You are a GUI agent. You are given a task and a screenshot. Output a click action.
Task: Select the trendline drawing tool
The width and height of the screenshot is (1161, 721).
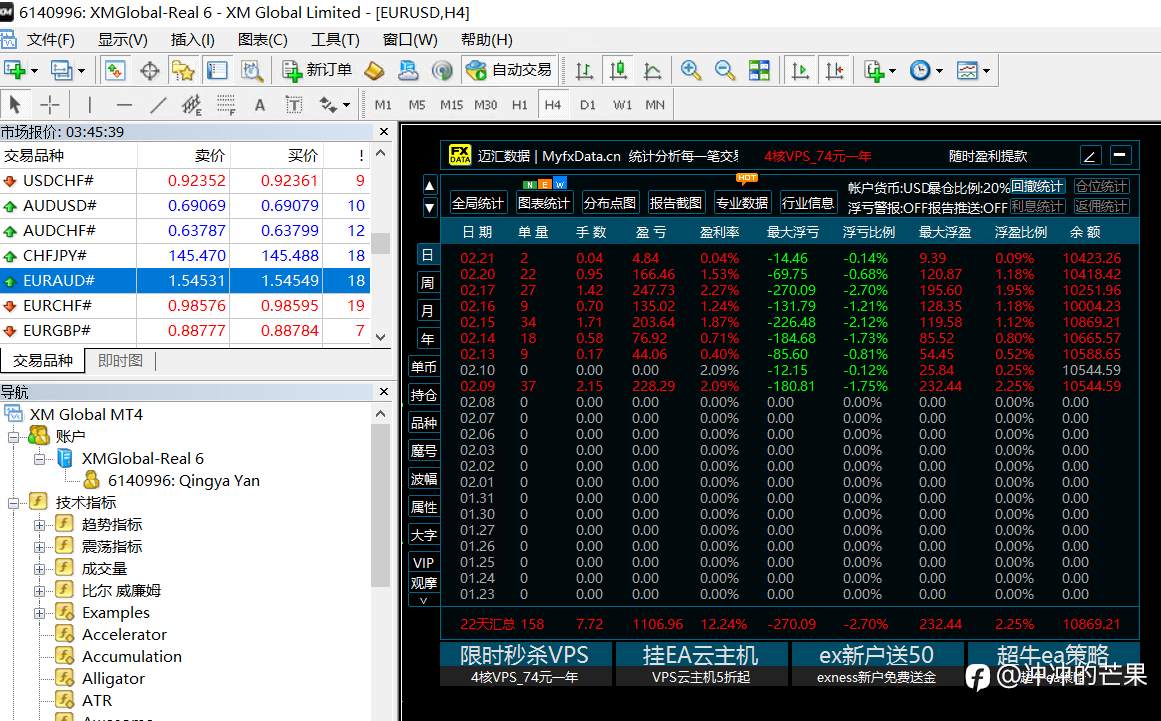158,104
